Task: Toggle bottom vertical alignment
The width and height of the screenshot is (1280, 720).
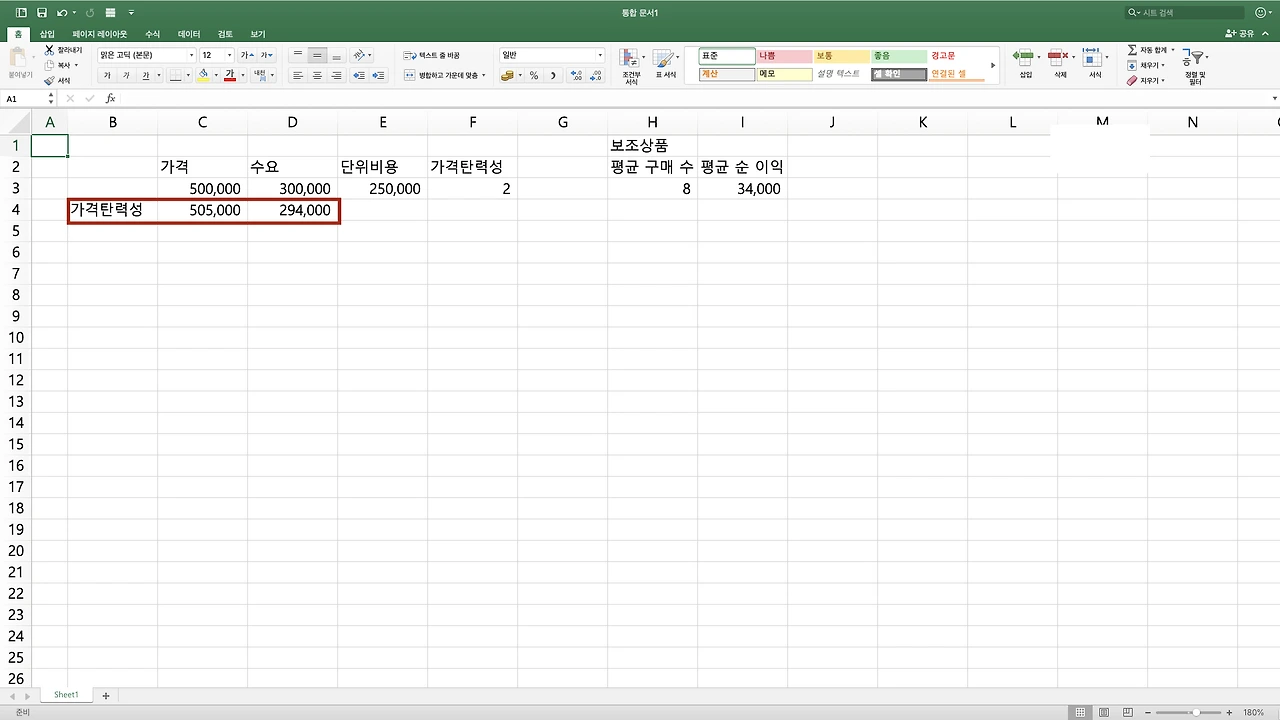Action: pyautogui.click(x=336, y=55)
